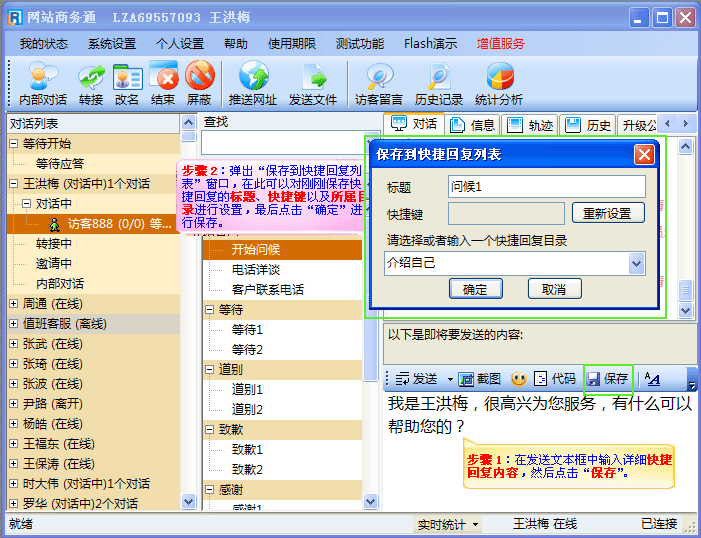Viewport: 701px width, 538px height.
Task: Collapse the 等待 quick reply group
Action: 209,310
